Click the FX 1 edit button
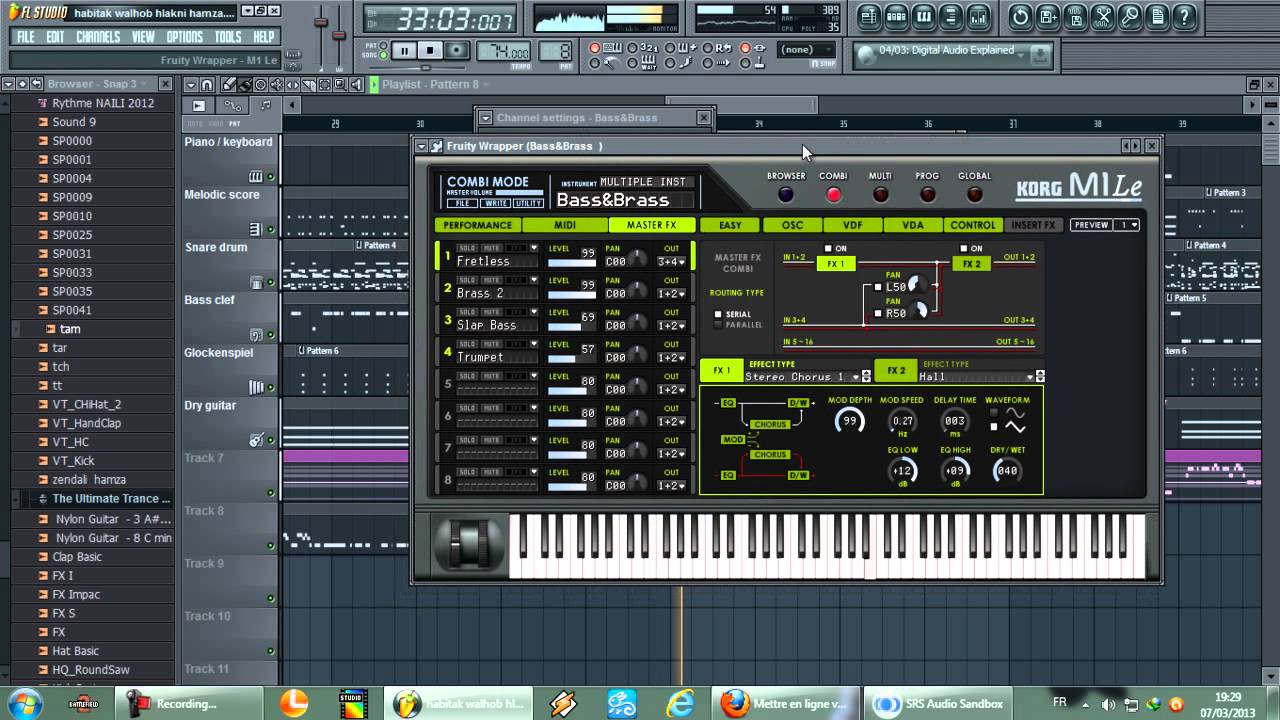Viewport: 1280px width, 720px height. point(720,371)
